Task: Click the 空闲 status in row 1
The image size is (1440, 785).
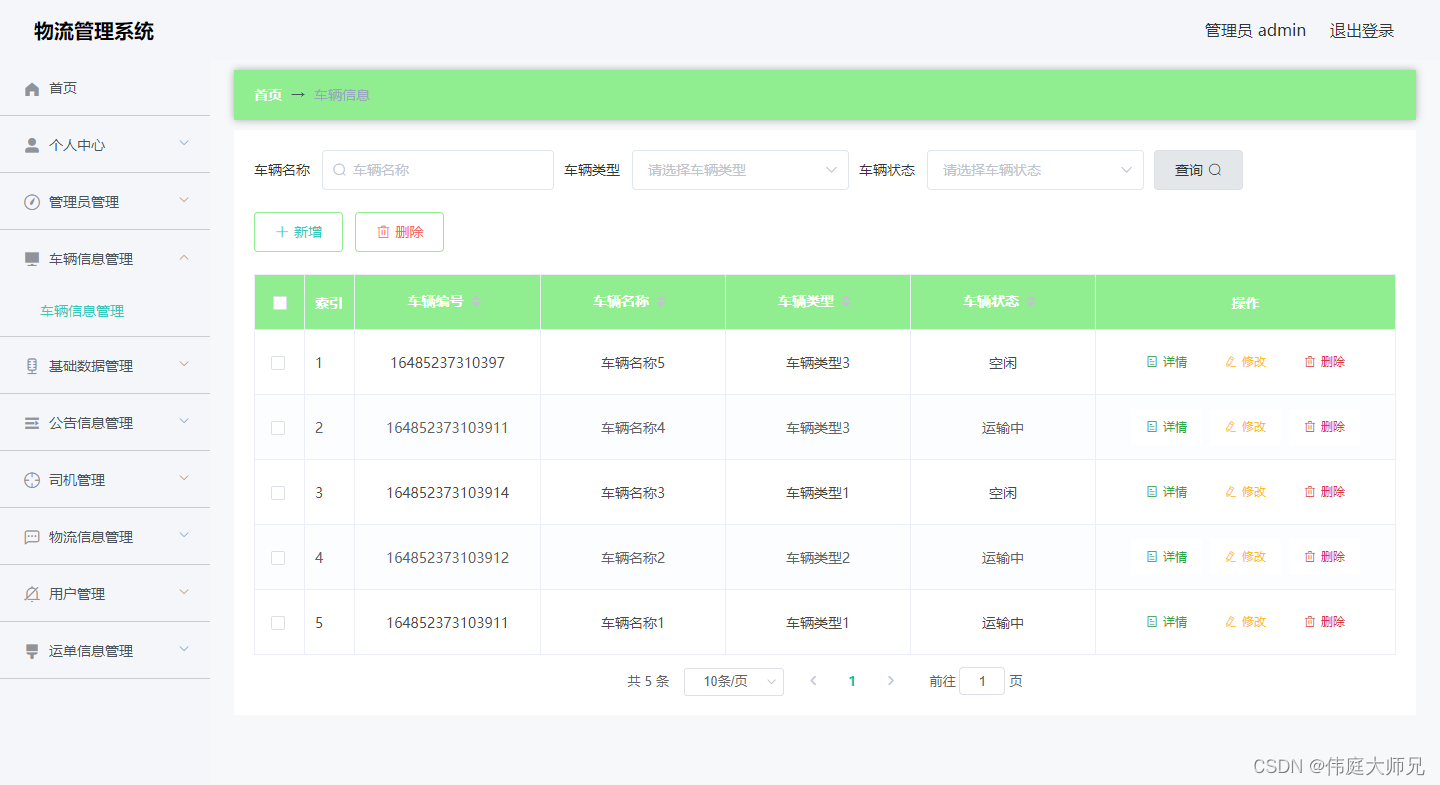Action: [1003, 363]
